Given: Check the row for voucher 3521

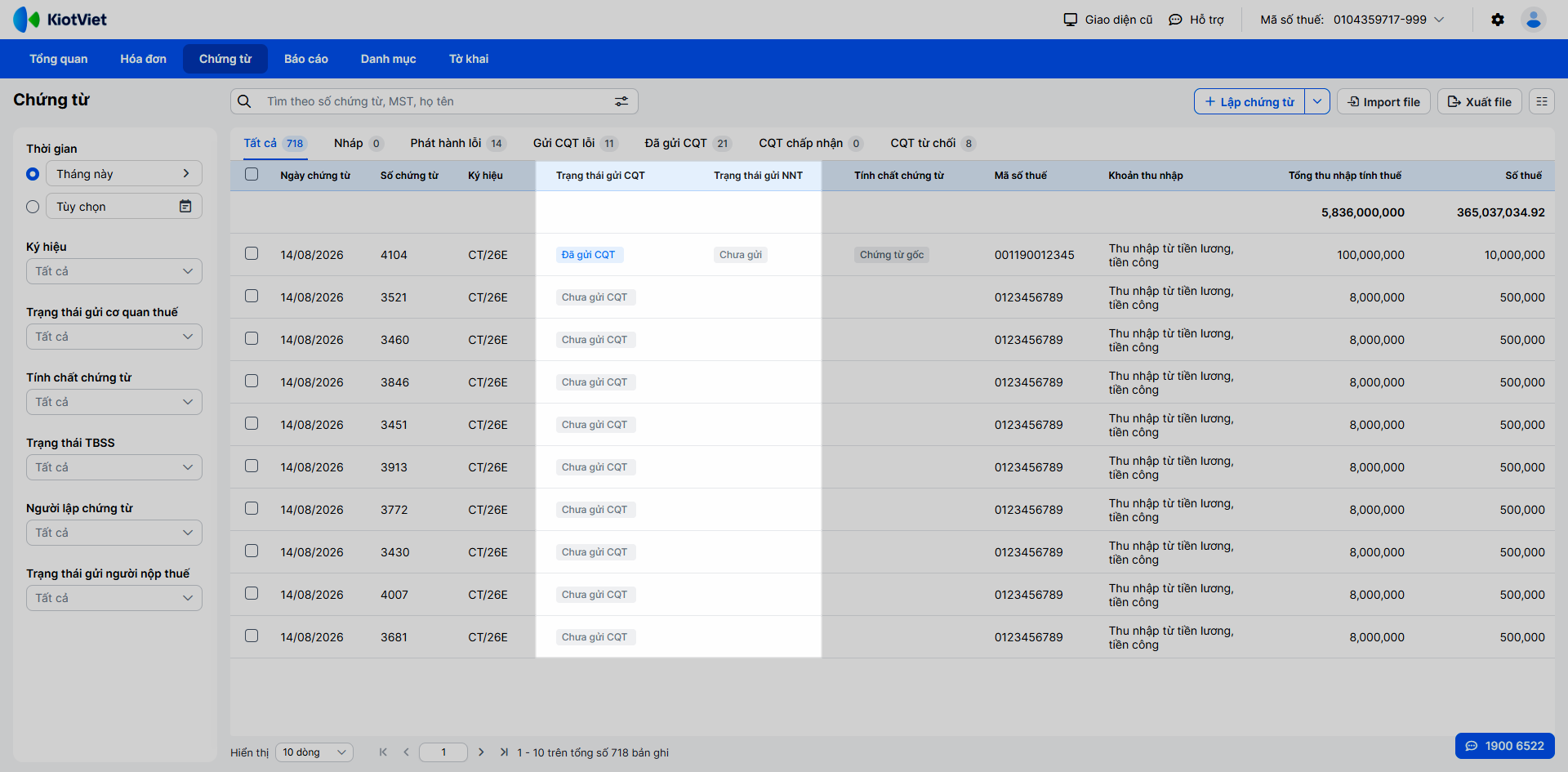Looking at the screenshot, I should pos(252,297).
